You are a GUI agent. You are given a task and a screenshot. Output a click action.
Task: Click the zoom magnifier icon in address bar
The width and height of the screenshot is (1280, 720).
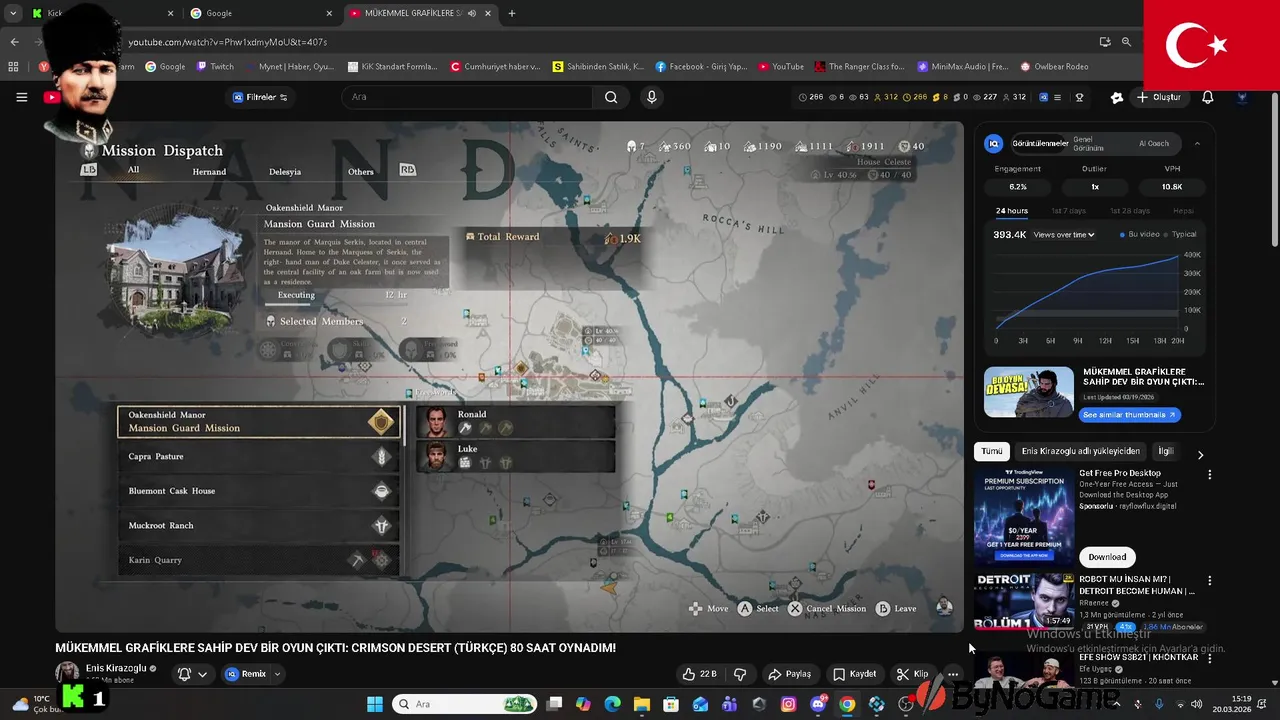pos(1126,42)
